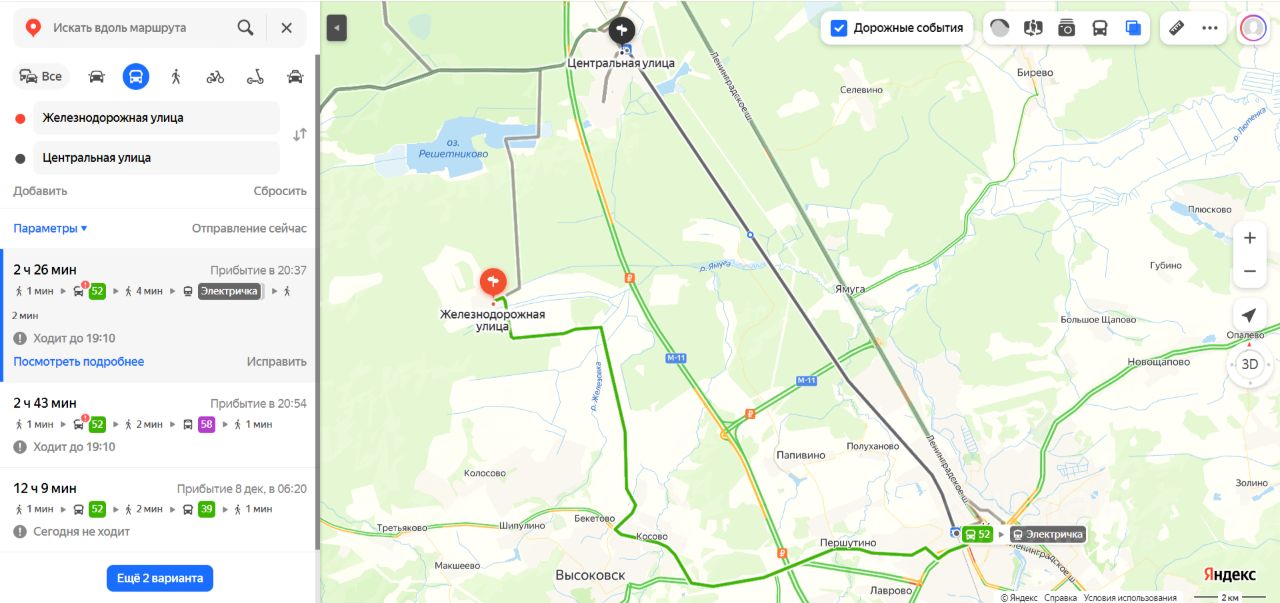Select the walking route mode icon
Screen dimensions: 1280x603
(176, 77)
